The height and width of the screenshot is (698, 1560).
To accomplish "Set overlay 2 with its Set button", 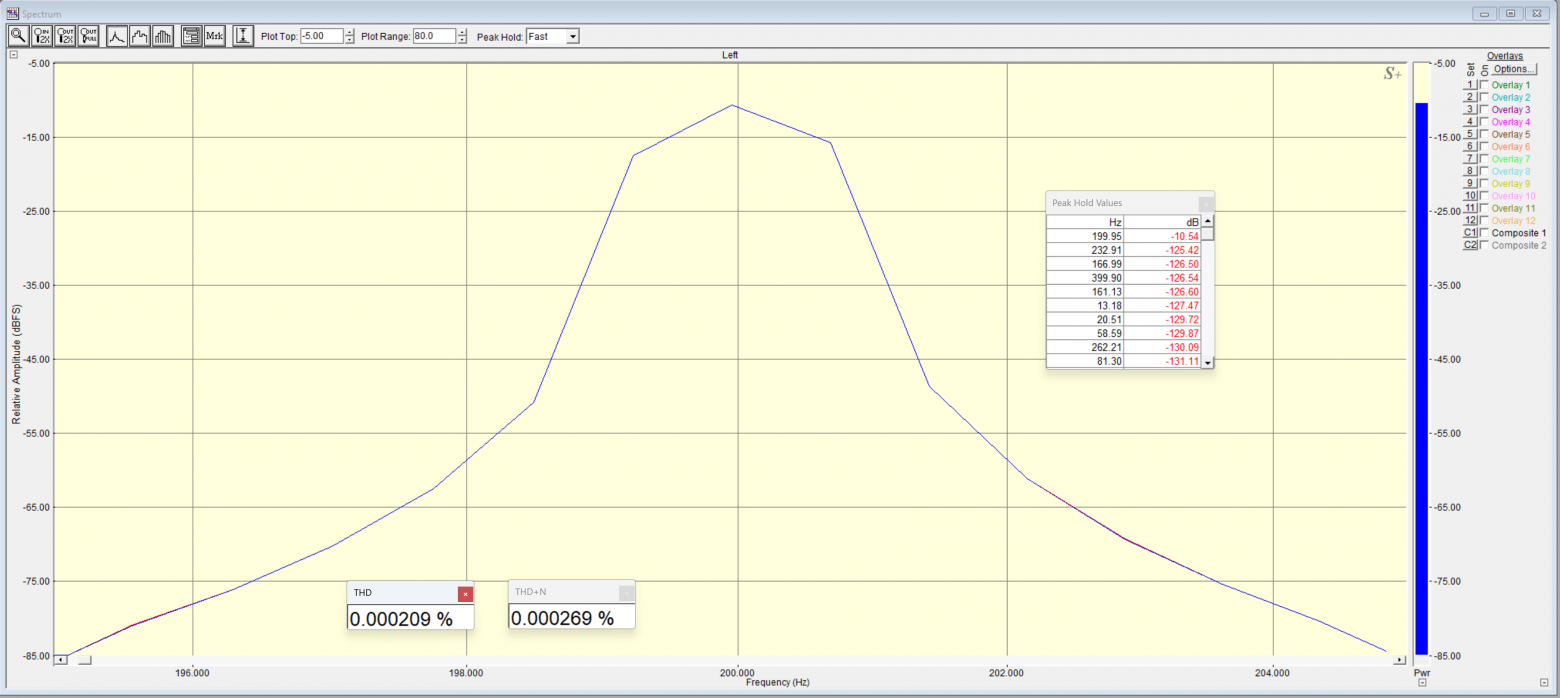I will [x=1470, y=98].
